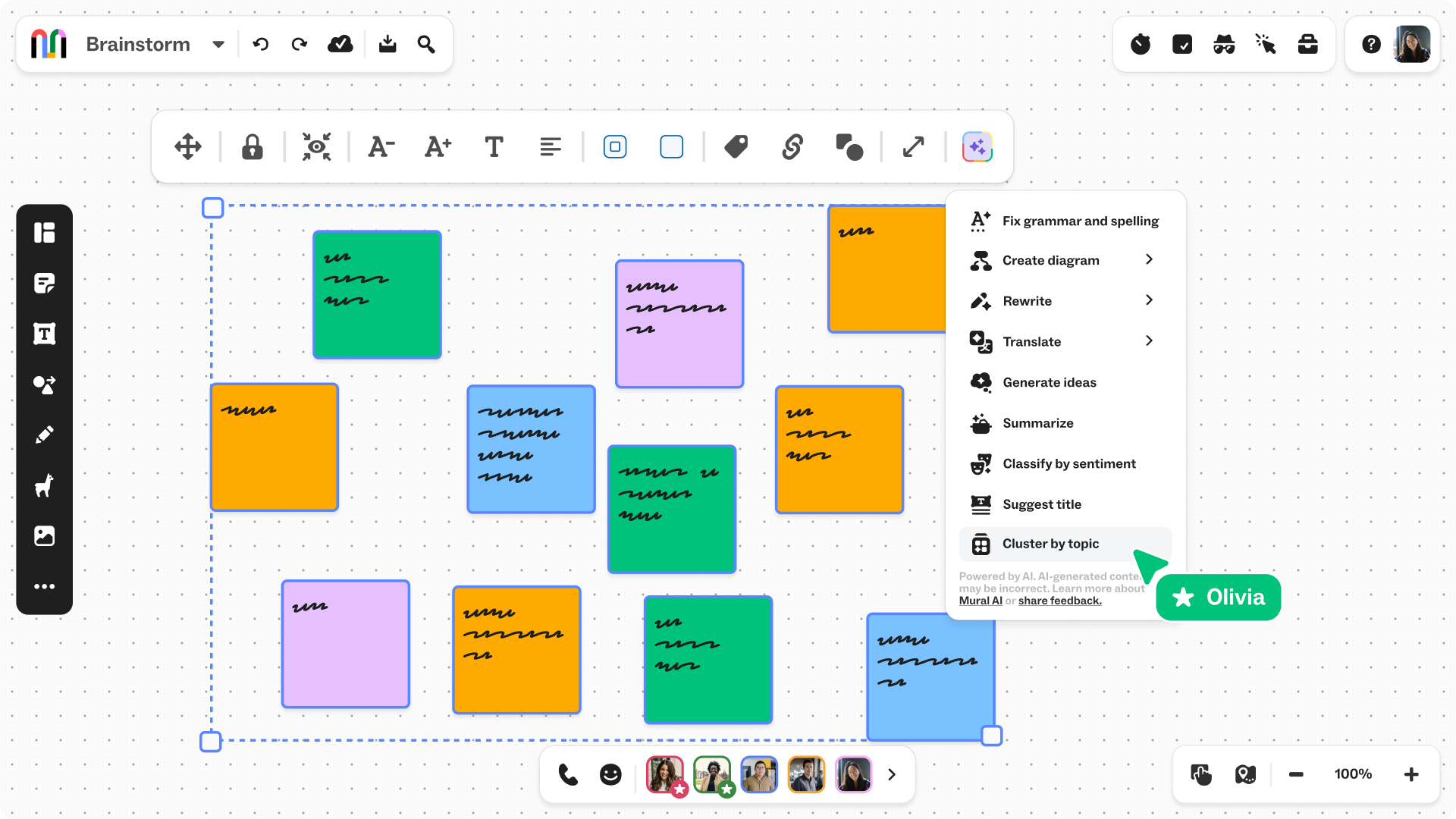Click the lock icon in toolbar
This screenshot has height=819, width=1456.
pyautogui.click(x=253, y=147)
